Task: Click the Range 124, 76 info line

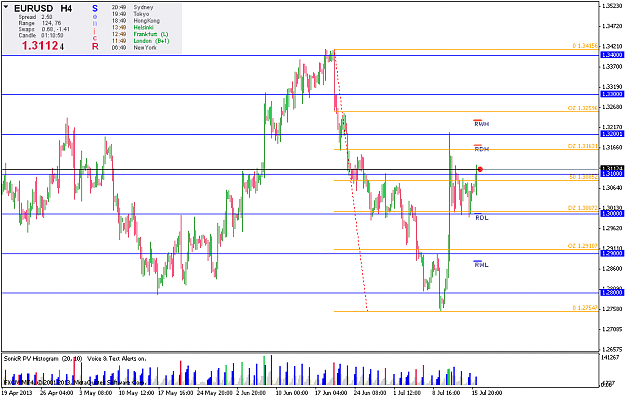Action: tap(40, 23)
